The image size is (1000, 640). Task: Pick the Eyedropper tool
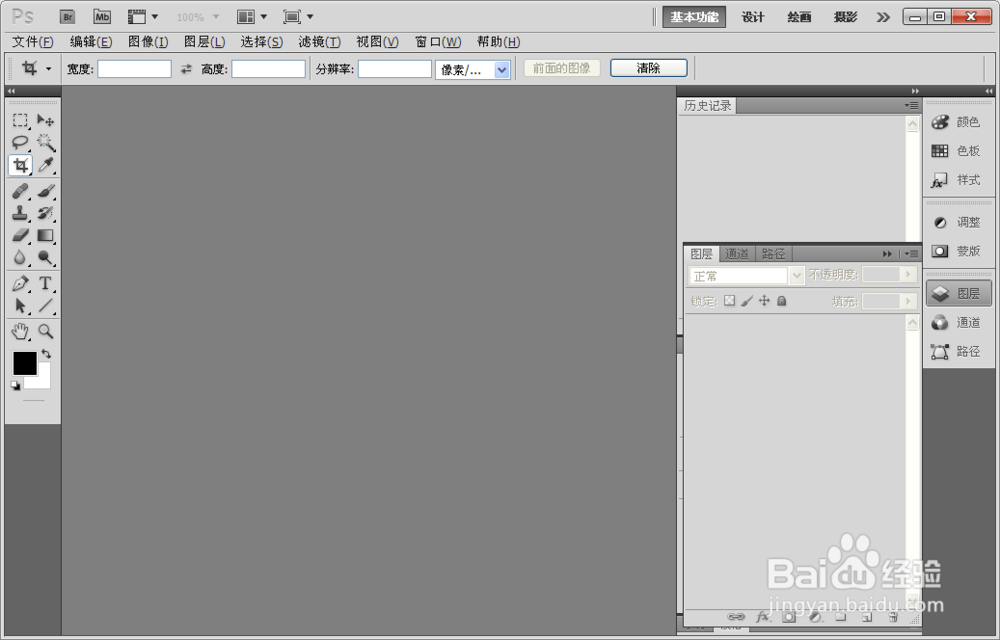point(45,164)
